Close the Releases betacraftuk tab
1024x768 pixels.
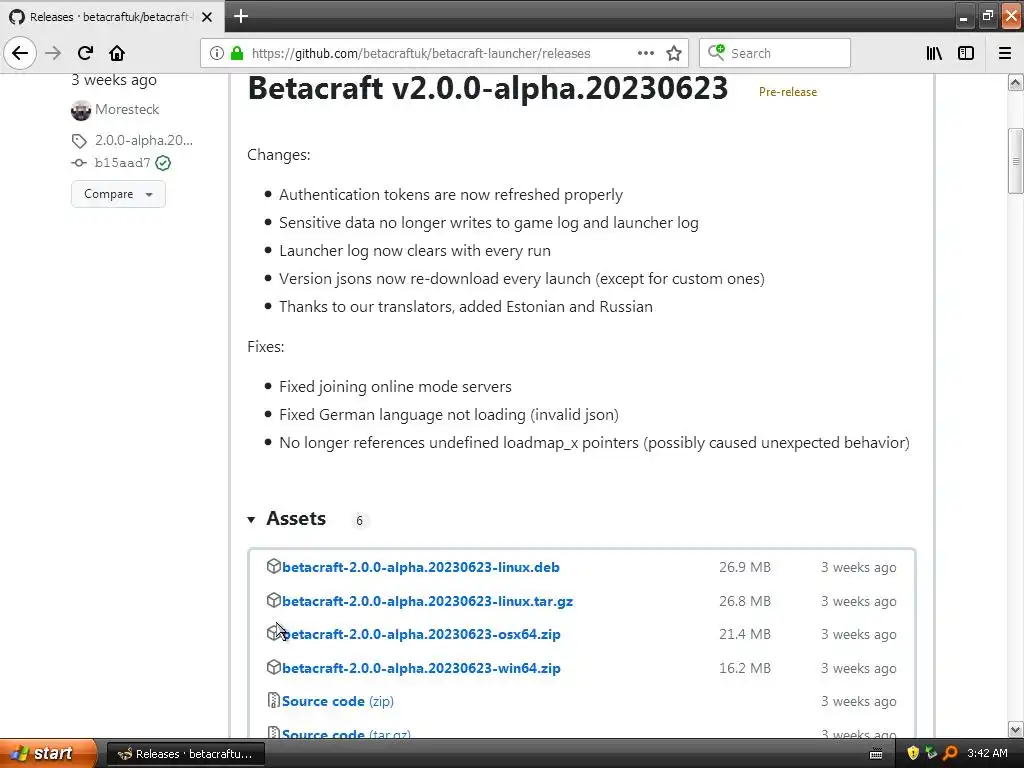tap(207, 17)
